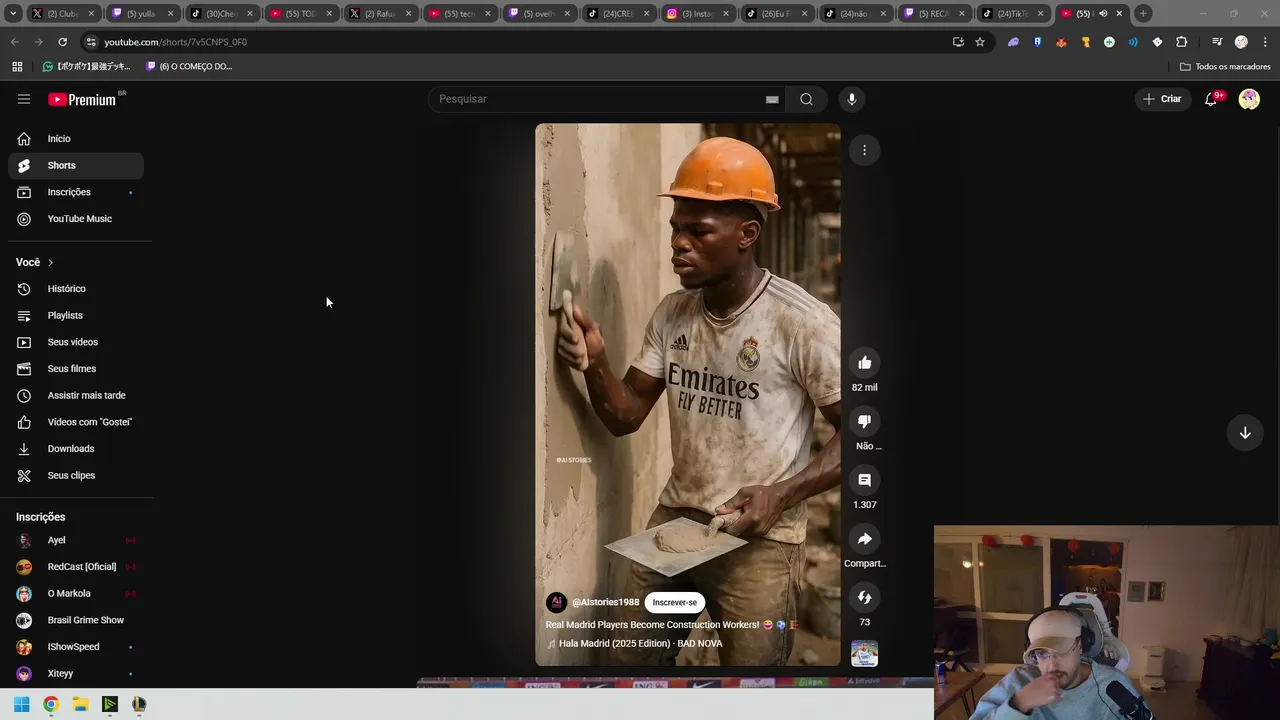
Task: Open Chrome media controls icon
Action: pos(1217,42)
